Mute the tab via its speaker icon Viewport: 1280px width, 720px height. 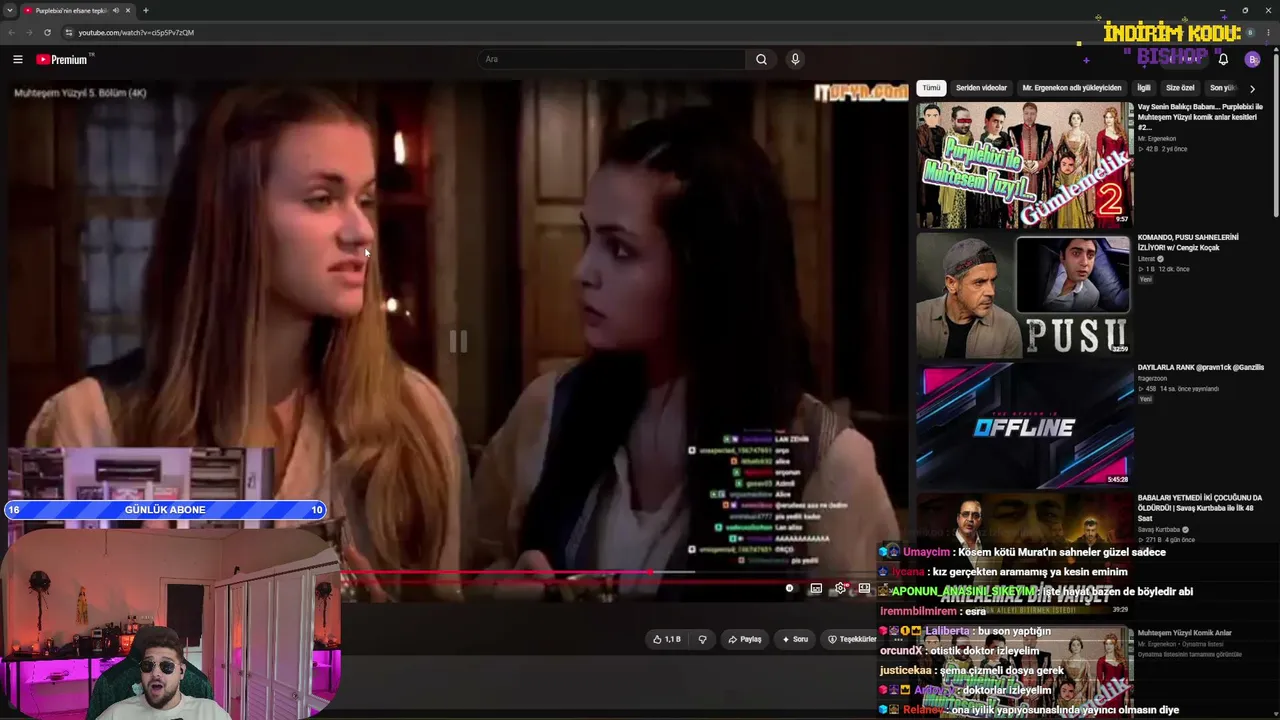coord(116,11)
